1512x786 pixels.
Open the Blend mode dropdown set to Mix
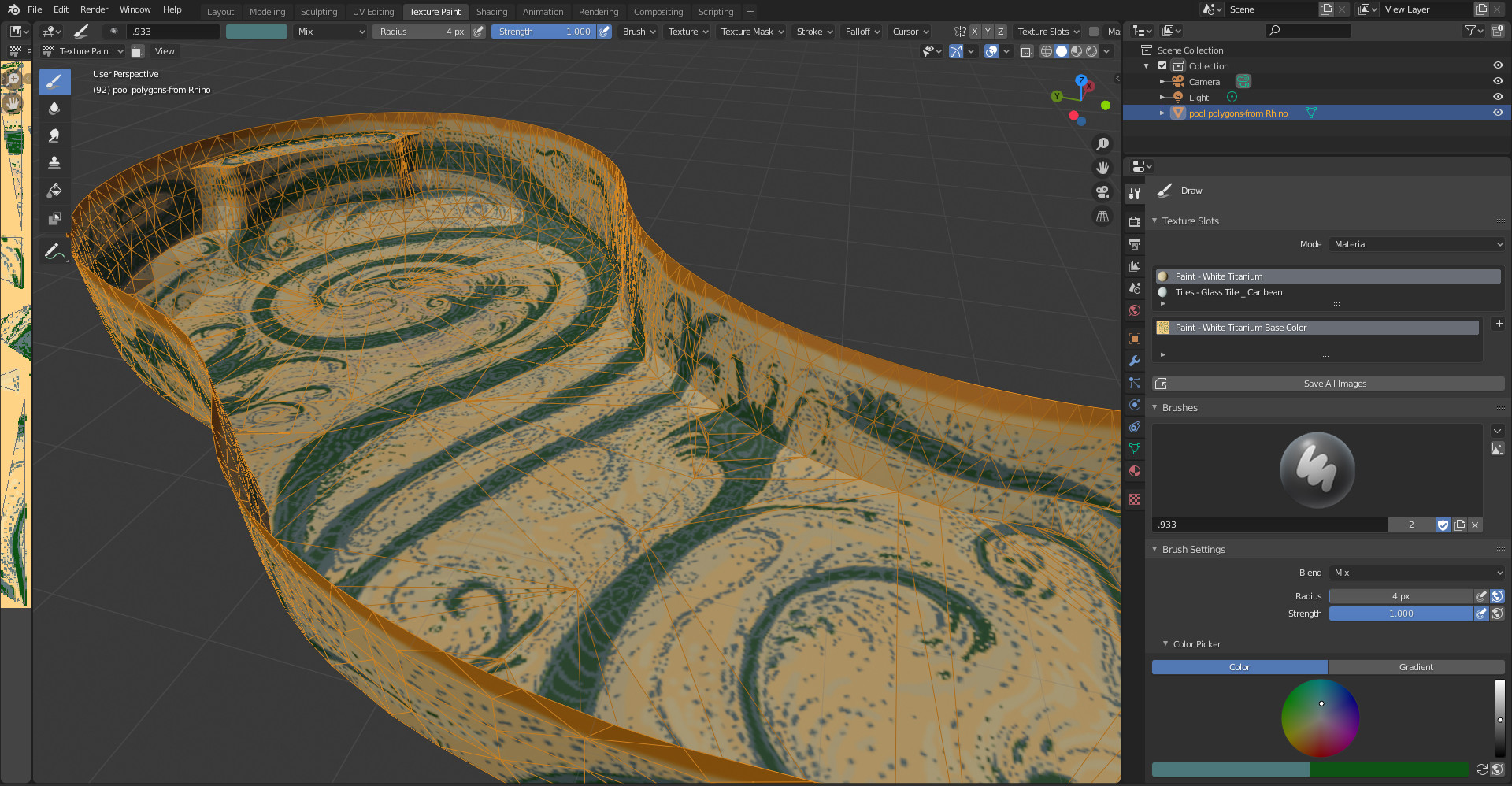click(x=1415, y=573)
